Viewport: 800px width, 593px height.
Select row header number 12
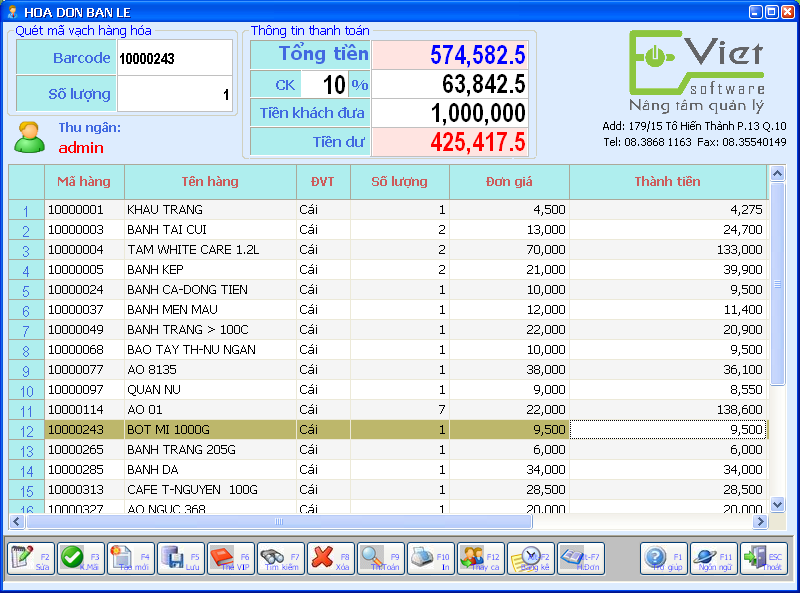[x=27, y=430]
